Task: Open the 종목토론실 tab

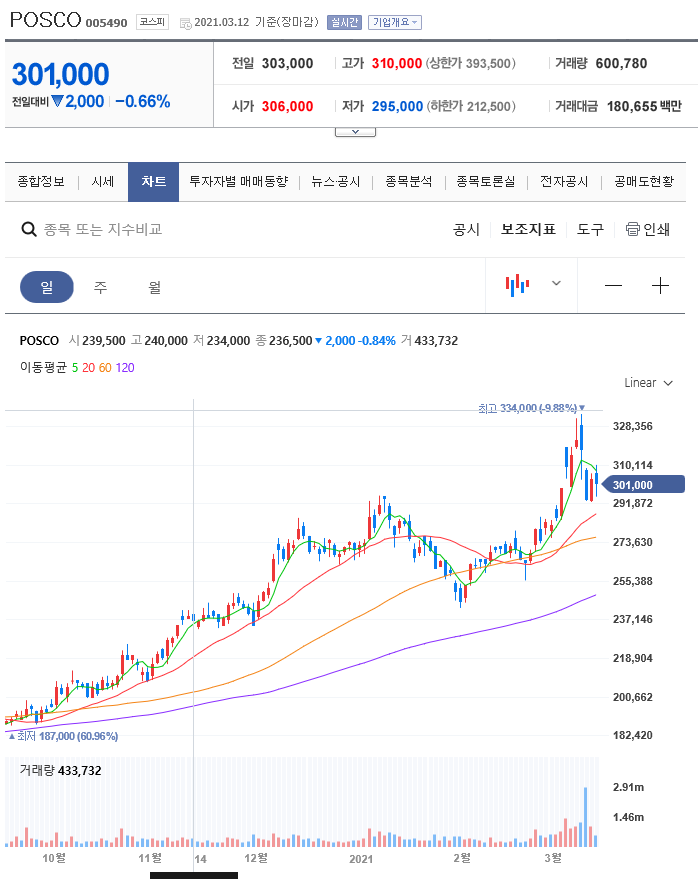Action: [x=486, y=182]
